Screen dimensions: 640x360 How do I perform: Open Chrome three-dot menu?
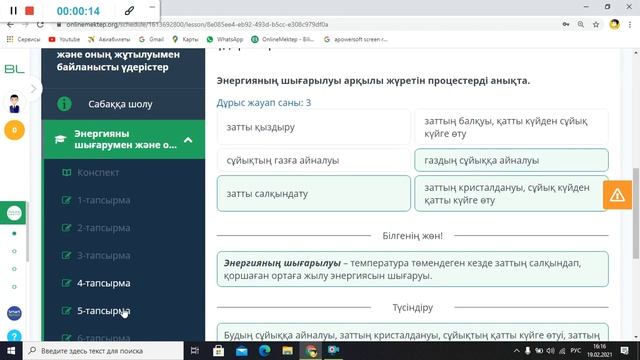630,24
